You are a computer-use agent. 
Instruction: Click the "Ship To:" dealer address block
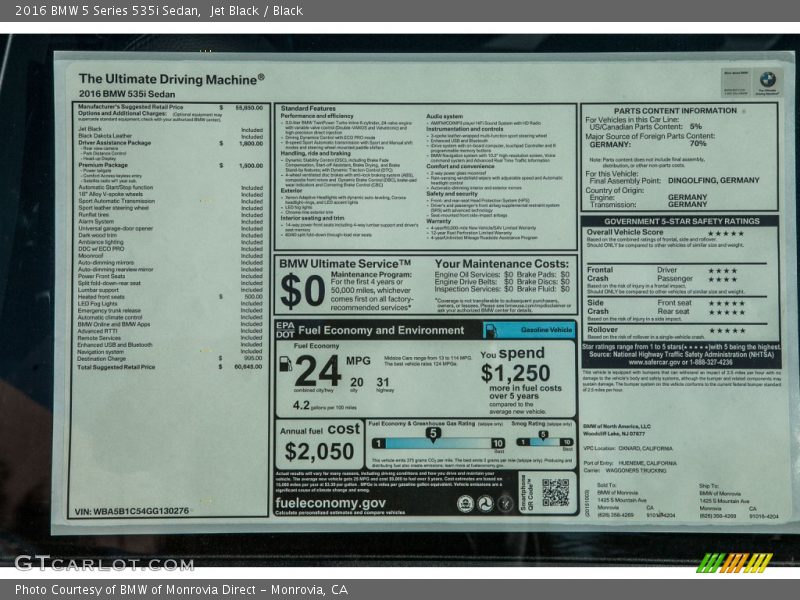[739, 501]
